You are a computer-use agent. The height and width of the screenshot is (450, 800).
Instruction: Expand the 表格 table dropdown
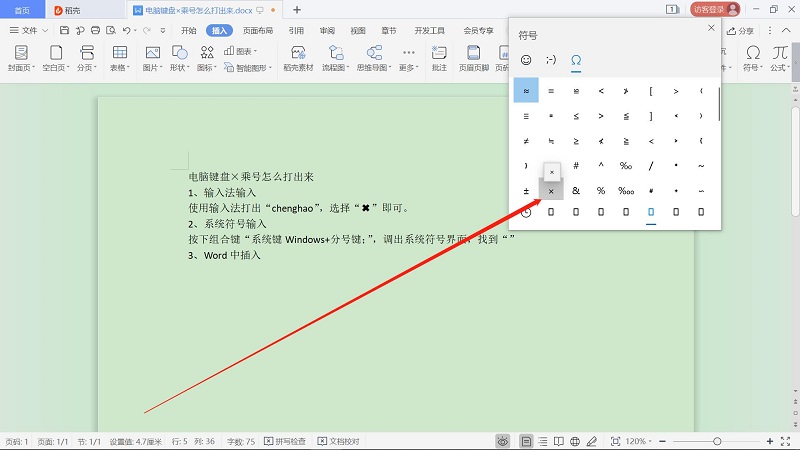120,68
